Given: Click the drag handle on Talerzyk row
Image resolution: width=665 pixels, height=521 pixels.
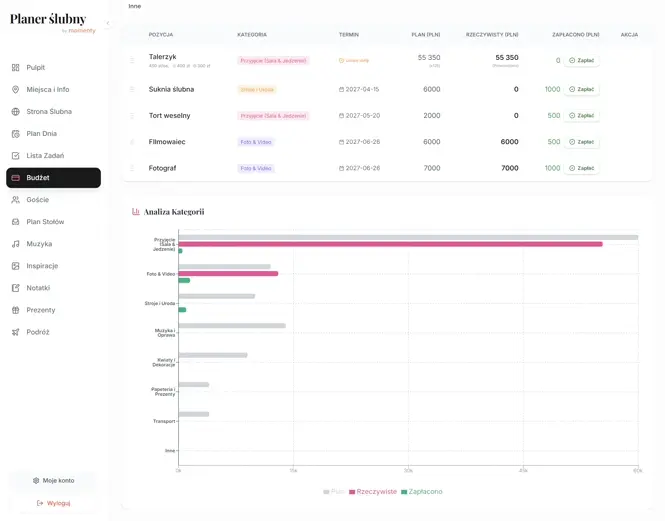Looking at the screenshot, I should coord(132,61).
